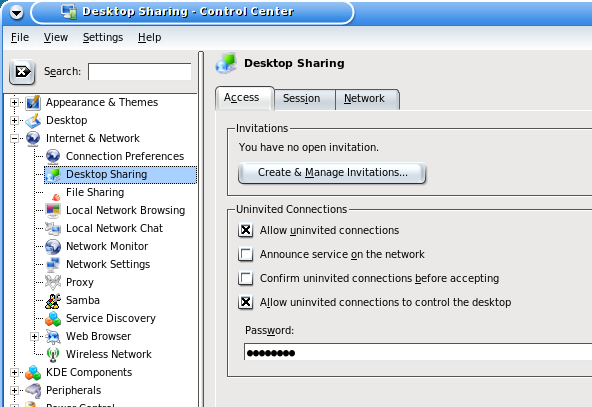Click the Proxy icon
Viewport: 592px width, 407px height.
pos(53,282)
